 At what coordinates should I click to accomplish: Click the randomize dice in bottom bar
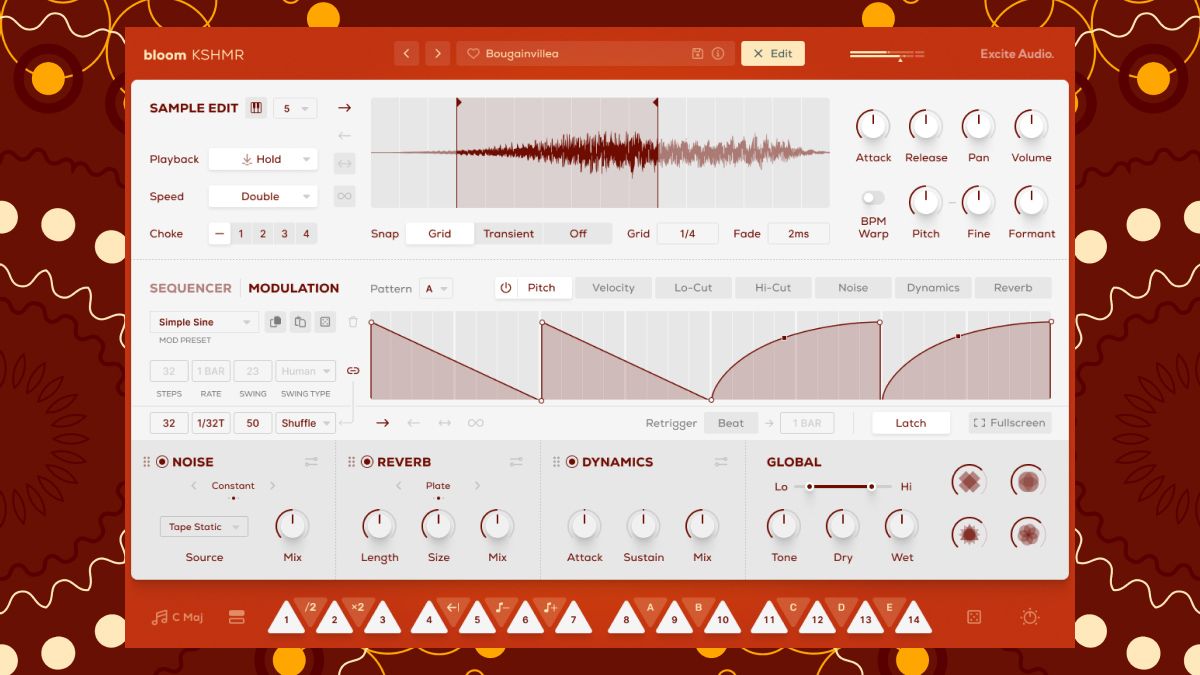click(x=973, y=617)
